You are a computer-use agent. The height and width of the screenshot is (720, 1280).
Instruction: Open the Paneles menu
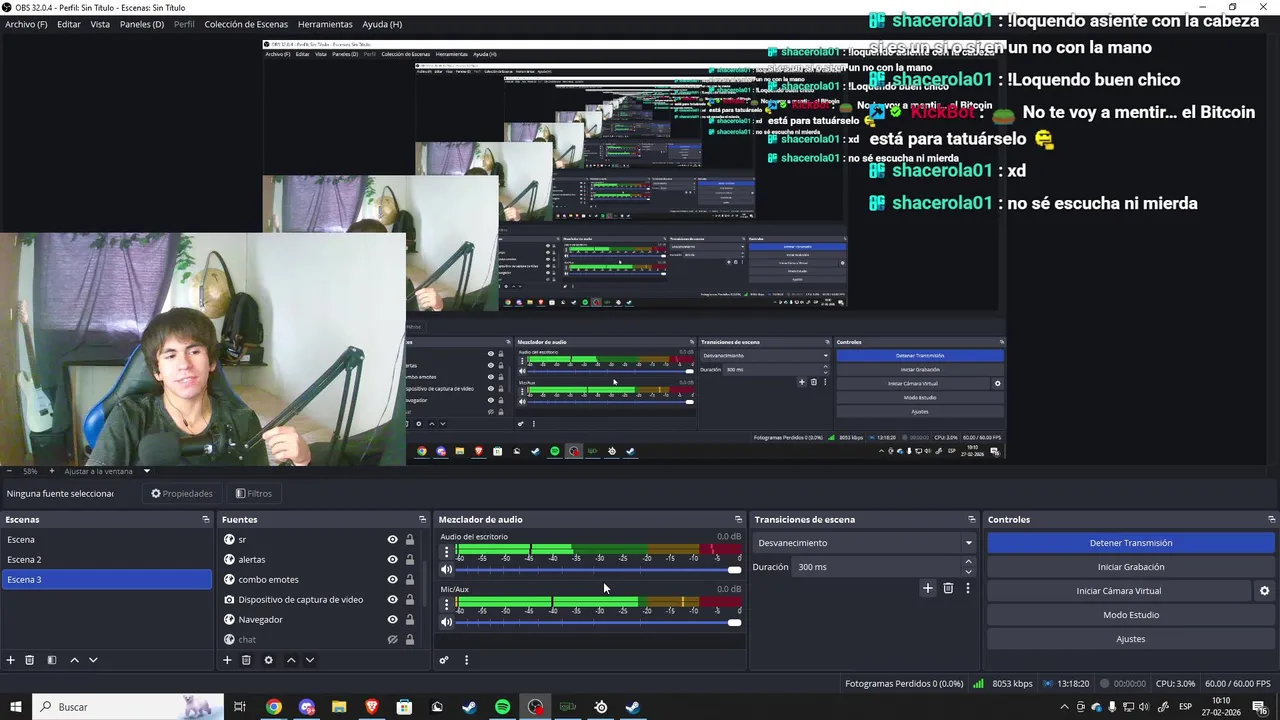pyautogui.click(x=142, y=24)
